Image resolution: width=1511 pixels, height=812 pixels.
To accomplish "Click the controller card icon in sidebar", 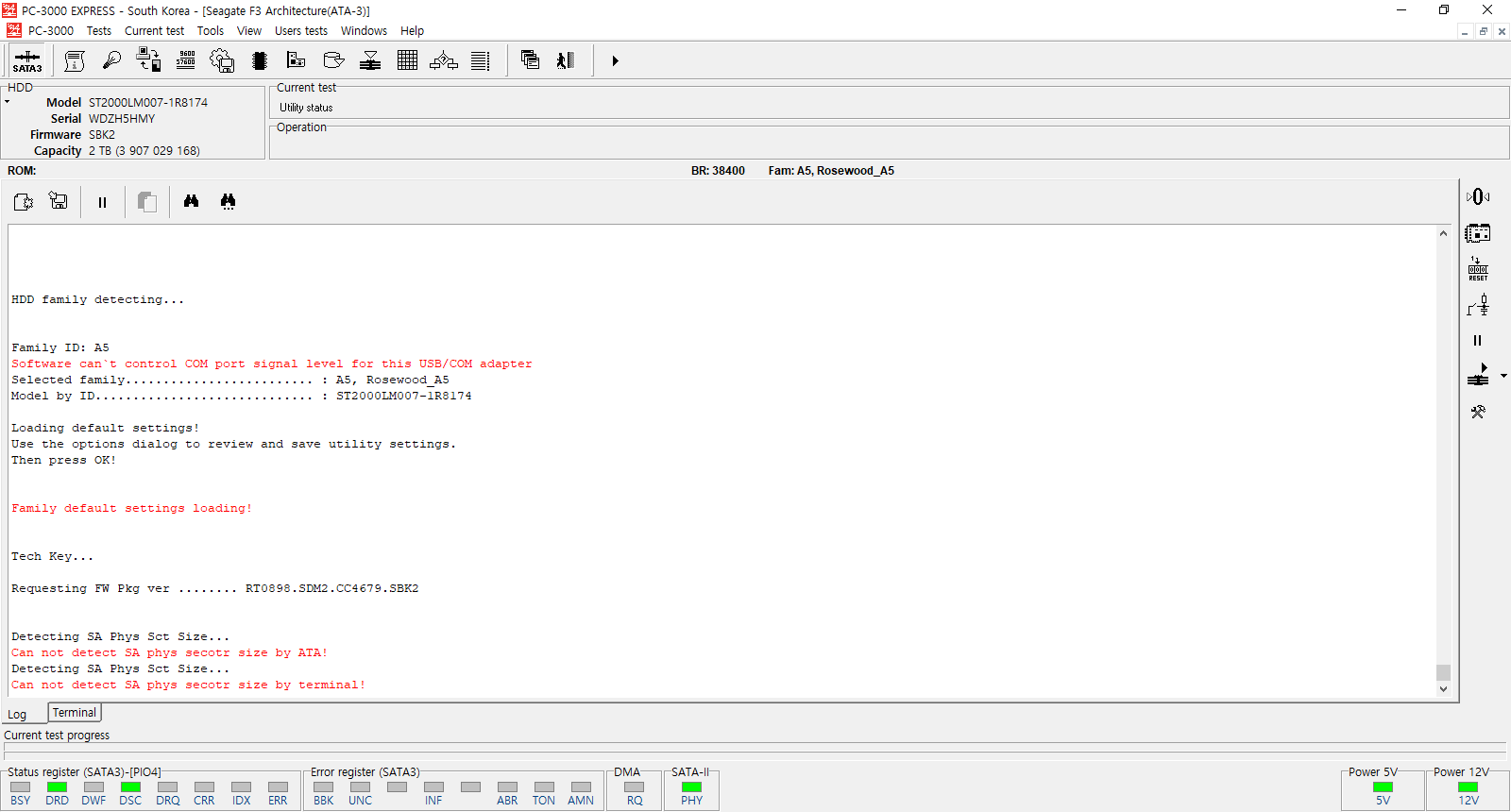I will click(1478, 233).
